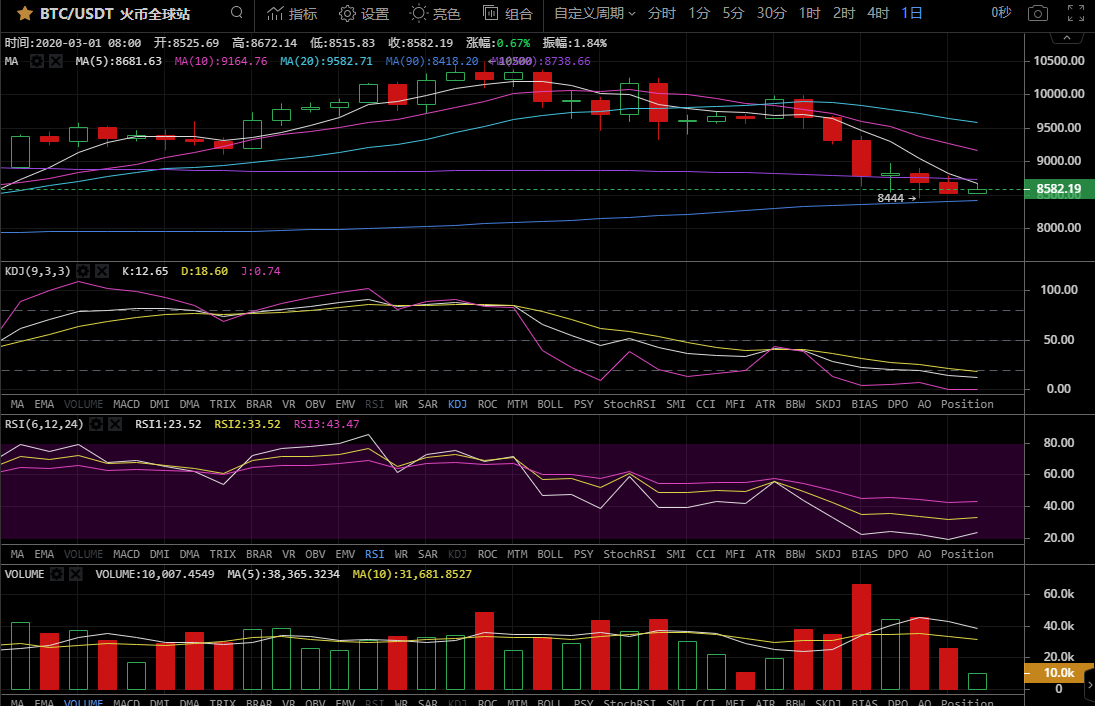Click the favorite star beside BTC/USDT
1095x706 pixels.
pyautogui.click(x=23, y=14)
